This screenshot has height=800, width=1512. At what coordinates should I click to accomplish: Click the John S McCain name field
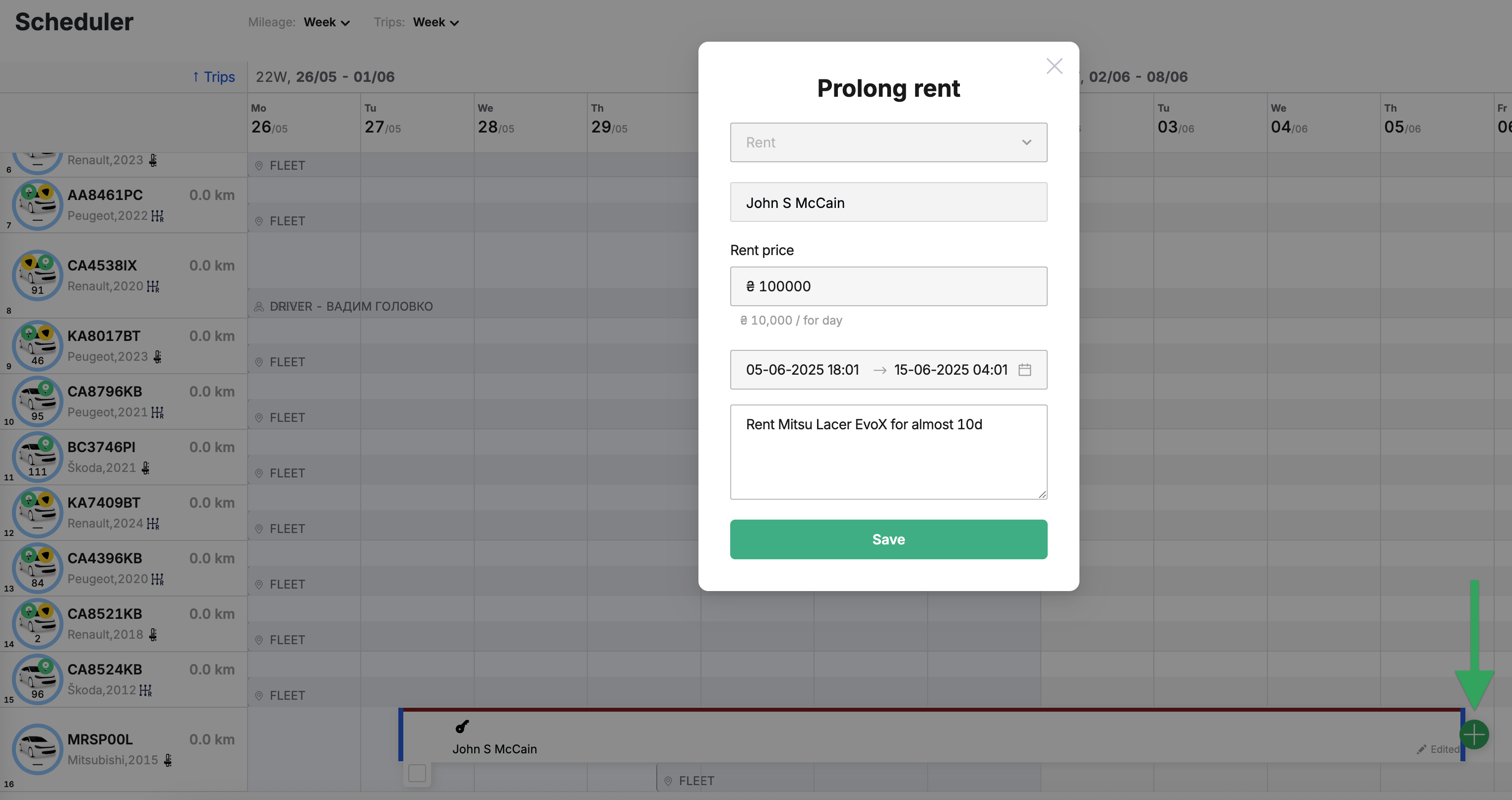pyautogui.click(x=888, y=202)
